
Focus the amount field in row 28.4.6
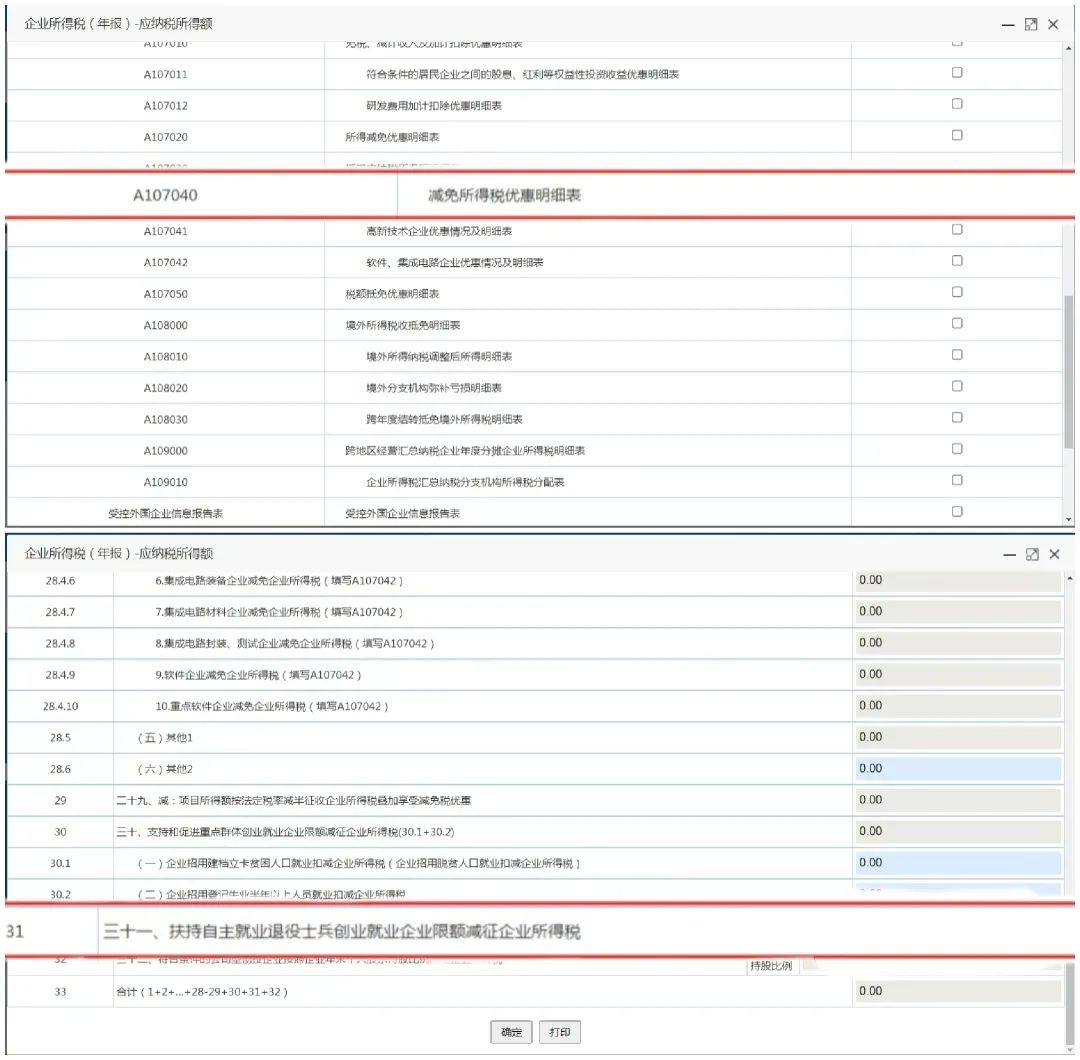(x=957, y=581)
